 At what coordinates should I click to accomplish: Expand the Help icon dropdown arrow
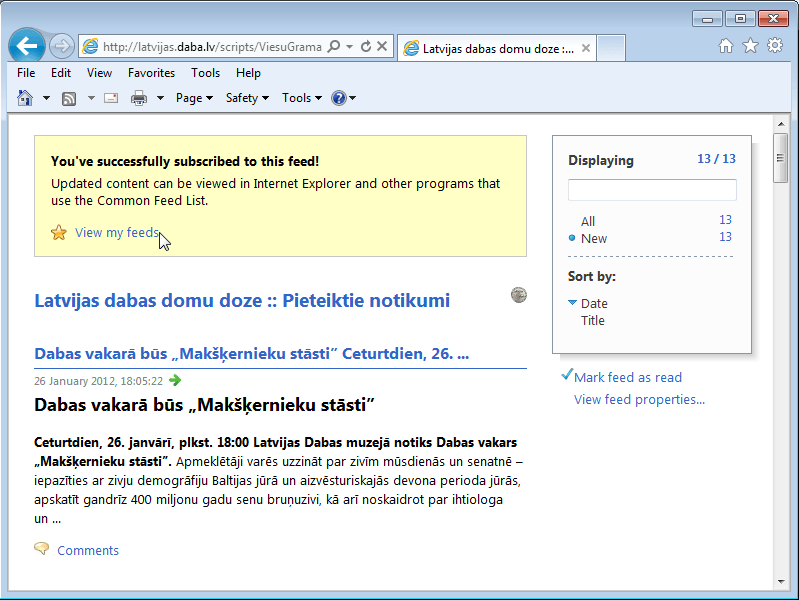(x=353, y=98)
